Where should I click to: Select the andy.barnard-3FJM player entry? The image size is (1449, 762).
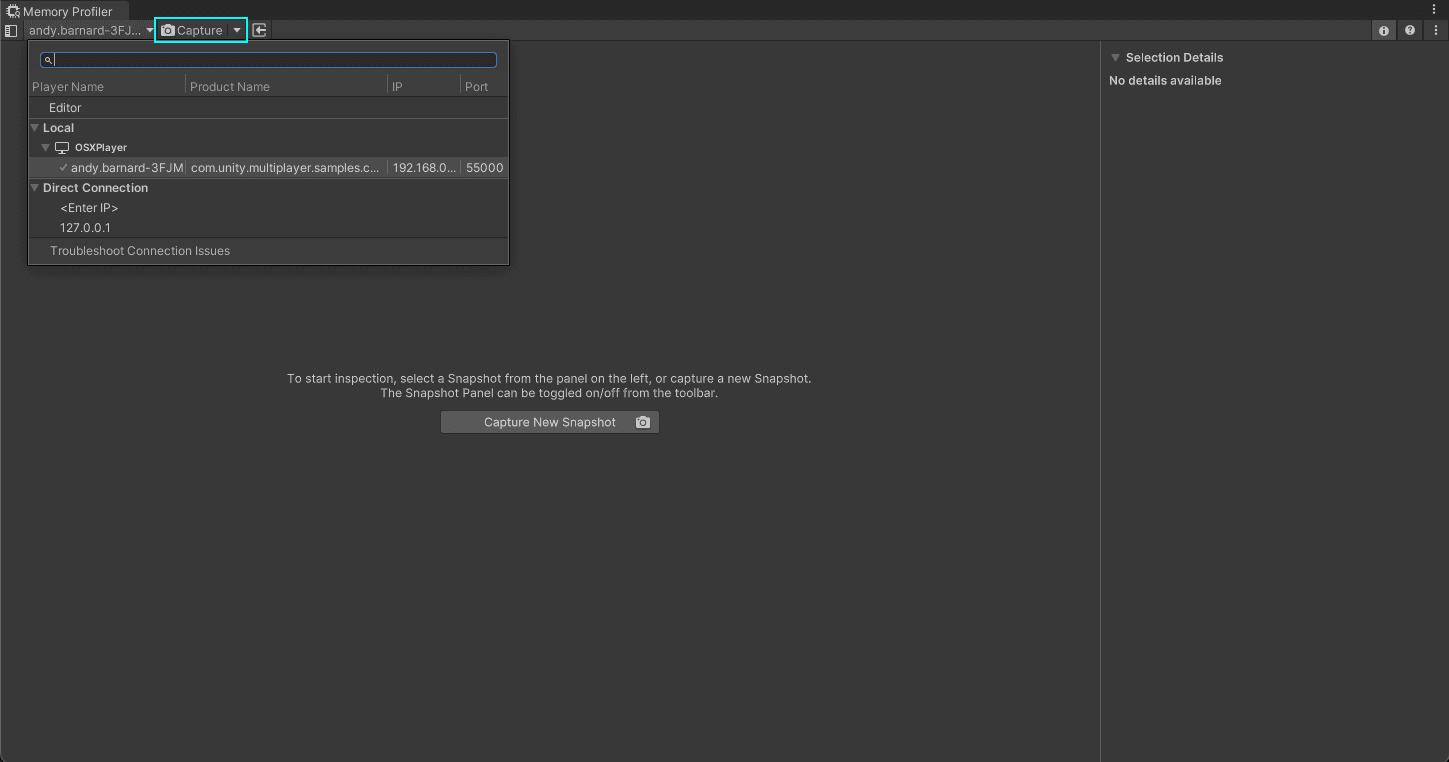point(125,167)
